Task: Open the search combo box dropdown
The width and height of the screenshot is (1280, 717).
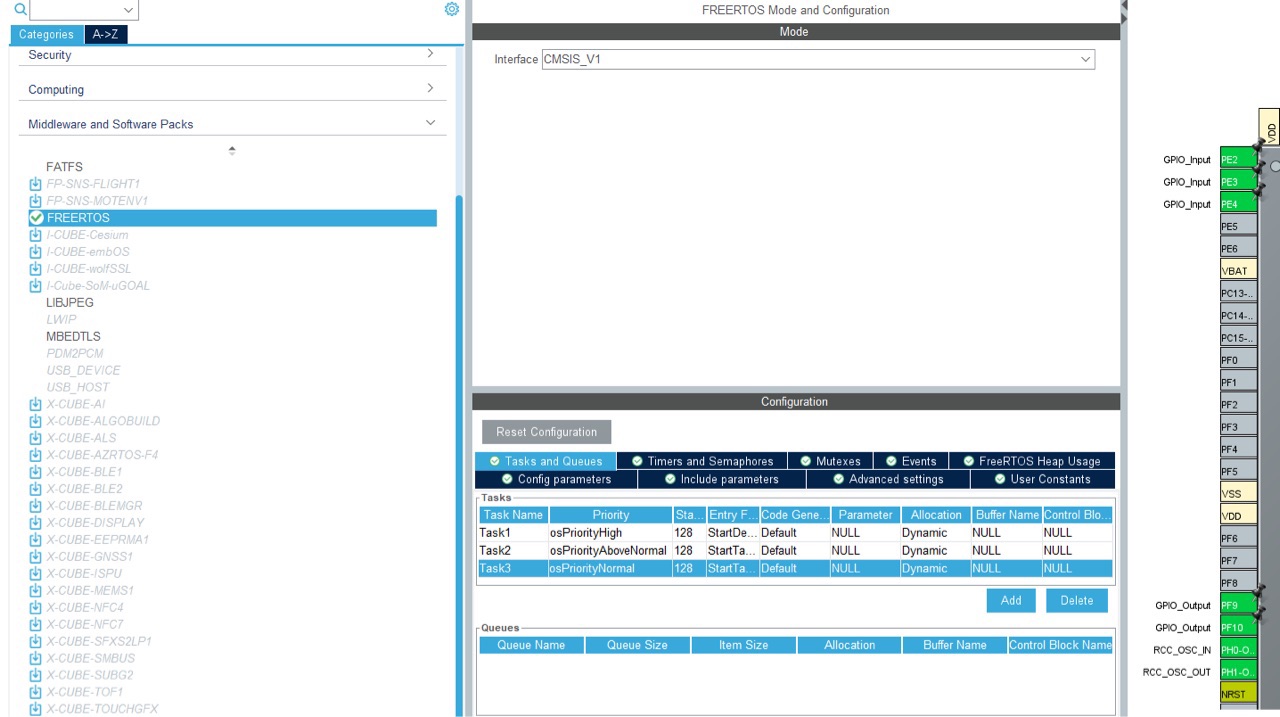Action: click(128, 10)
